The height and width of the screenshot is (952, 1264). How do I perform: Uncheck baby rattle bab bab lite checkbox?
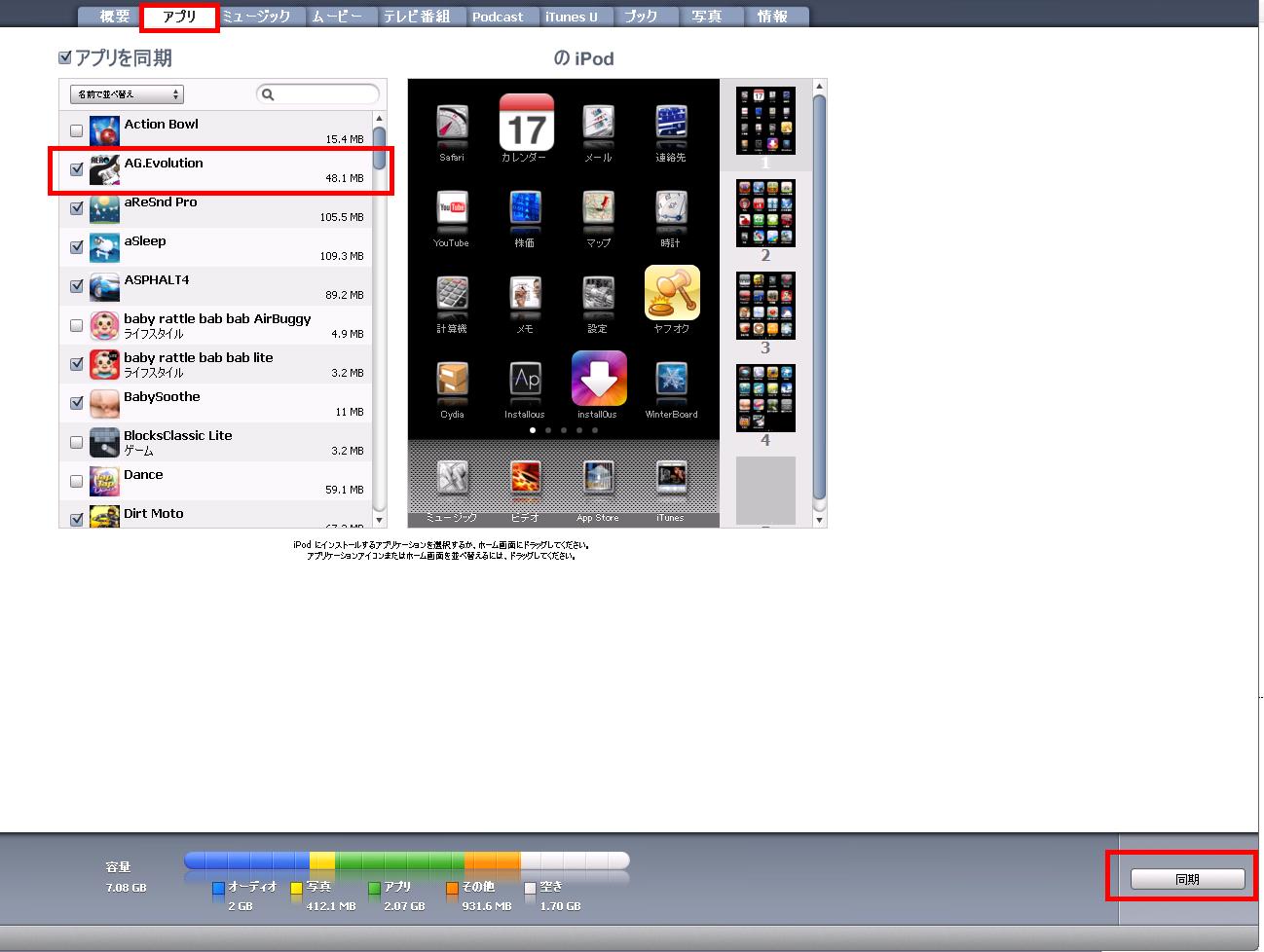[77, 364]
